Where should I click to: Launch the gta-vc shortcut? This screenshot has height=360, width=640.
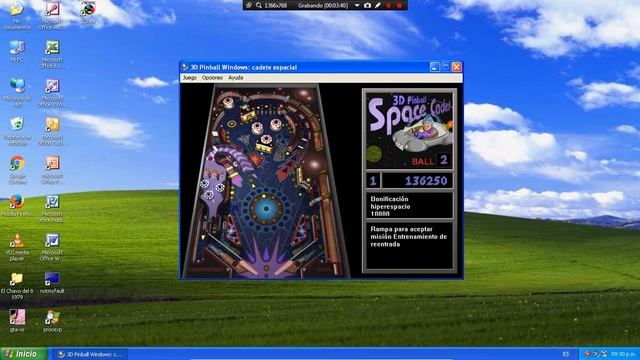[17, 321]
